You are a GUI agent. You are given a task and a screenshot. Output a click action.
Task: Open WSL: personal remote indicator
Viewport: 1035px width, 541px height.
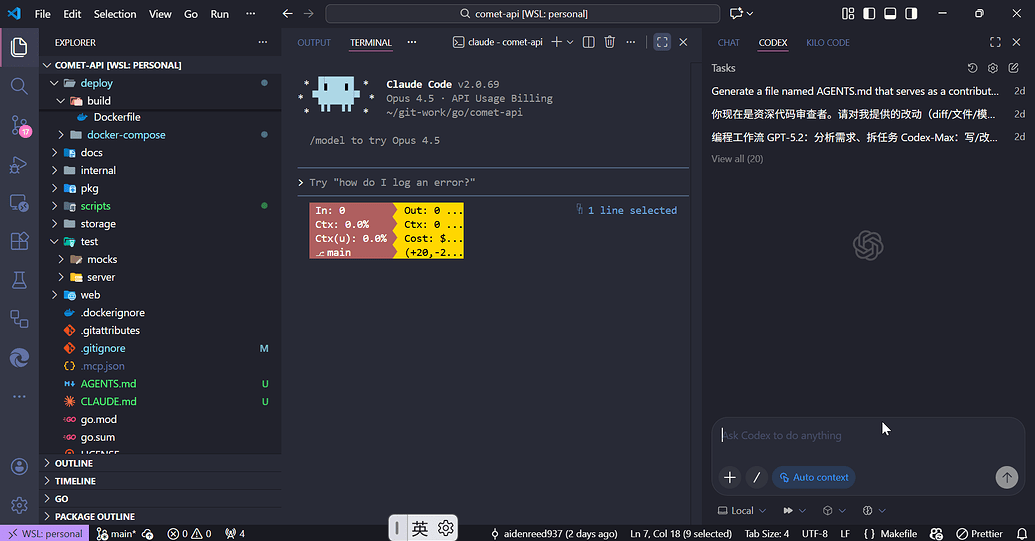pos(45,534)
